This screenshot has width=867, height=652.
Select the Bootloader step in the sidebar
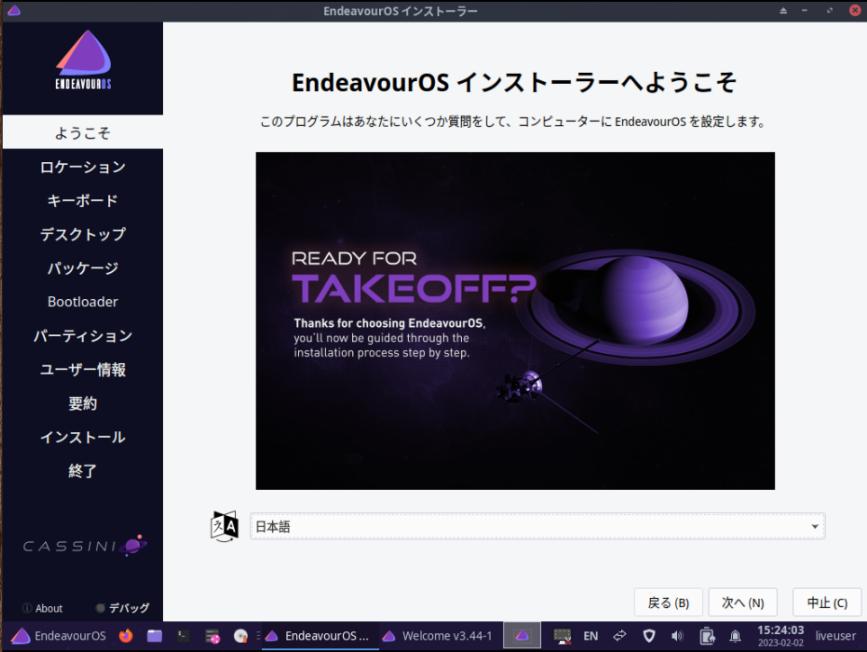(x=83, y=301)
